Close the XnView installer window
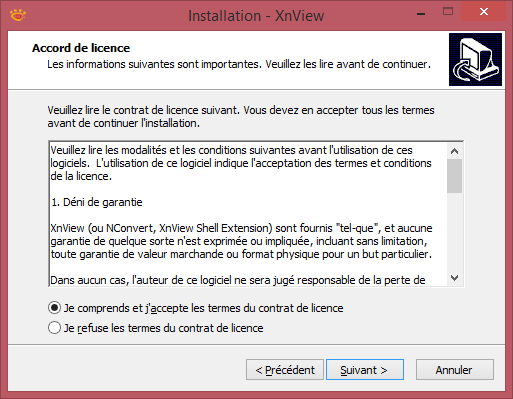The width and height of the screenshot is (513, 399). [483, 12]
